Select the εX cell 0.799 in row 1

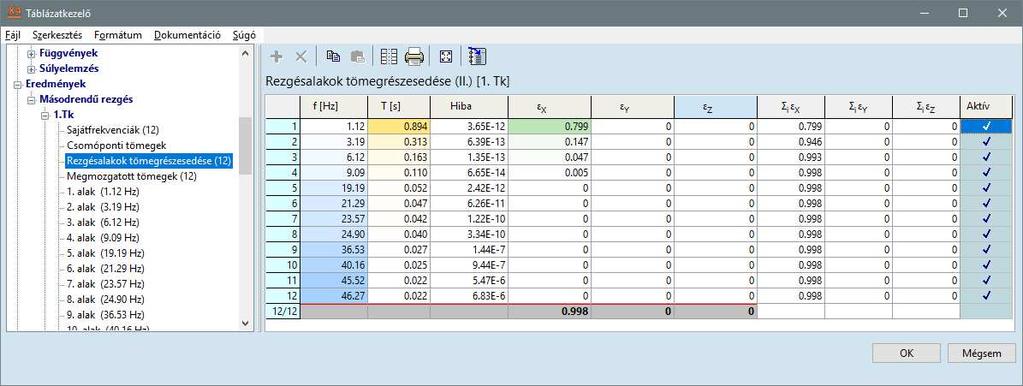[549, 126]
